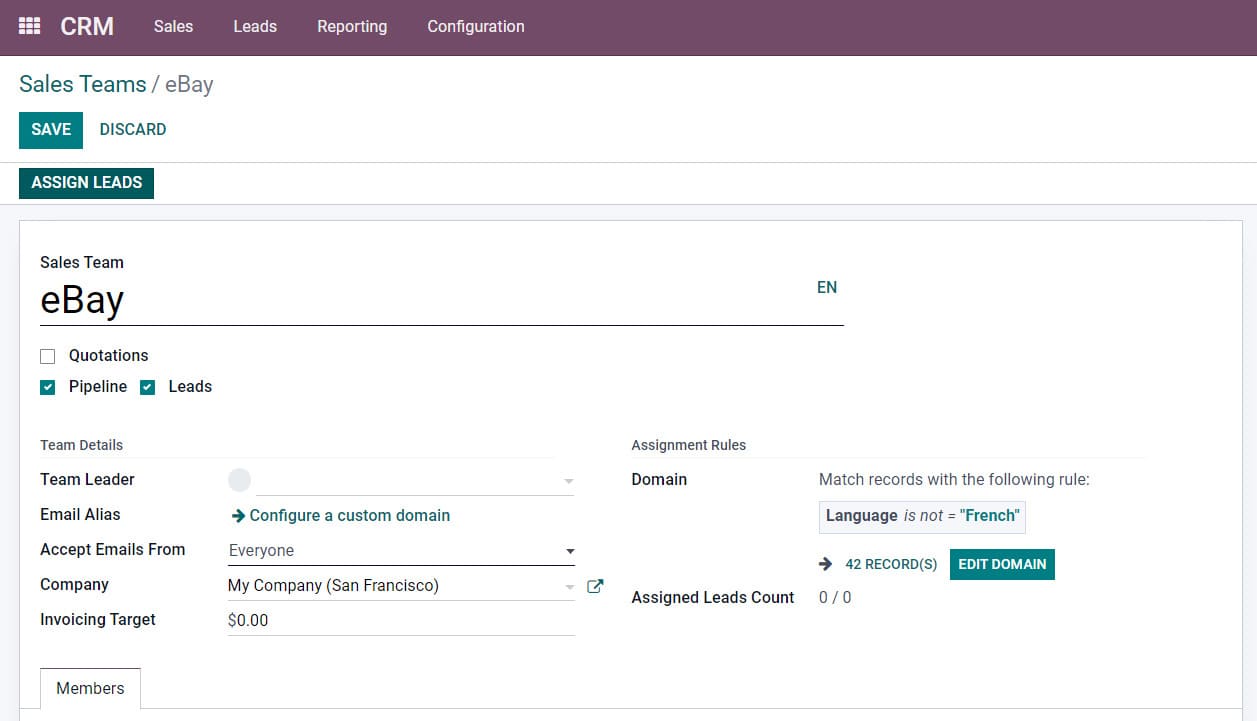Click the Language is not French rule

tap(922, 516)
